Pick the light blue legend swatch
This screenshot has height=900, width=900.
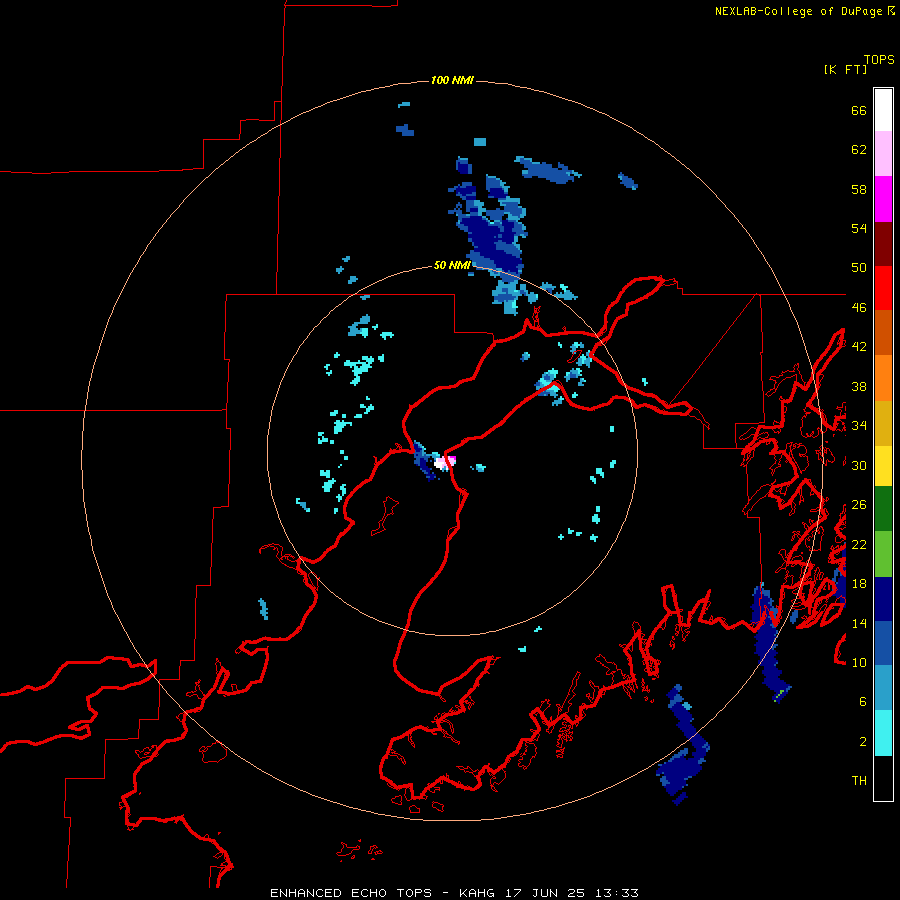tap(883, 688)
